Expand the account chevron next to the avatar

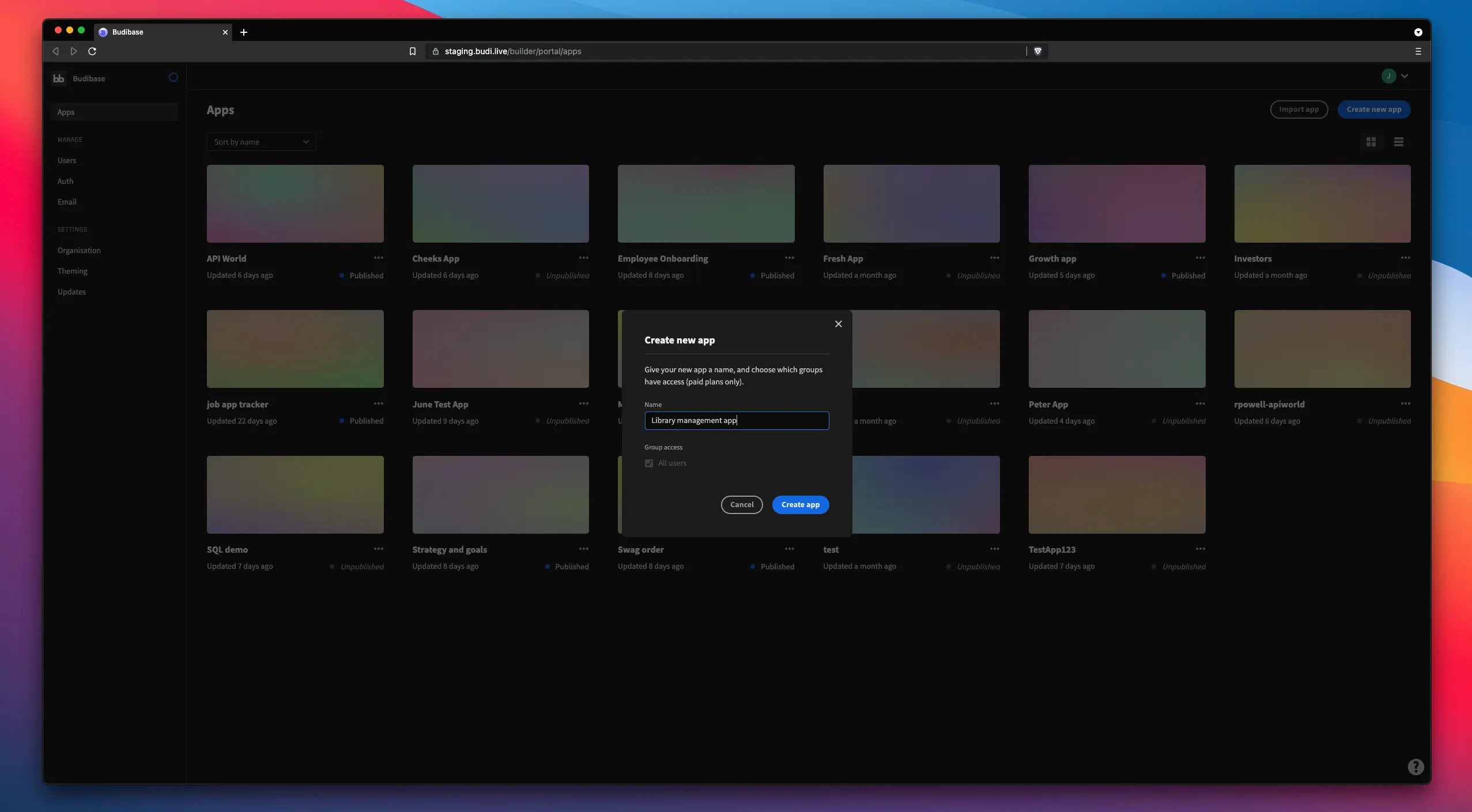pos(1404,75)
